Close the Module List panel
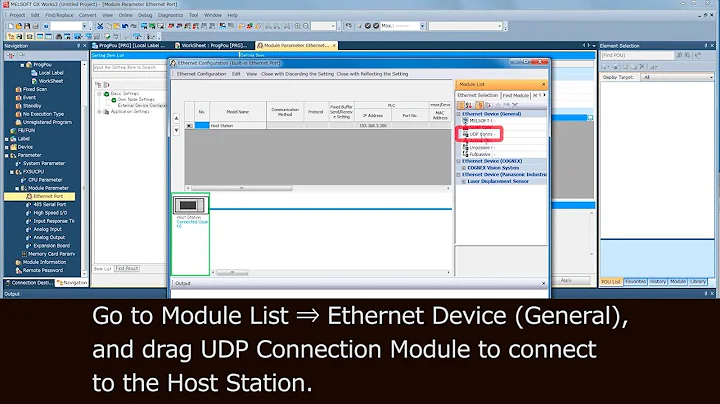This screenshot has width=720, height=404. coord(544,84)
